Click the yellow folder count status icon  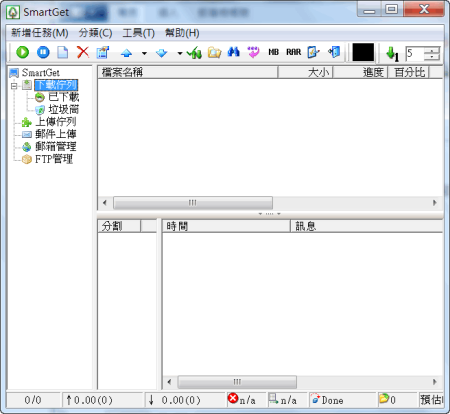click(384, 398)
